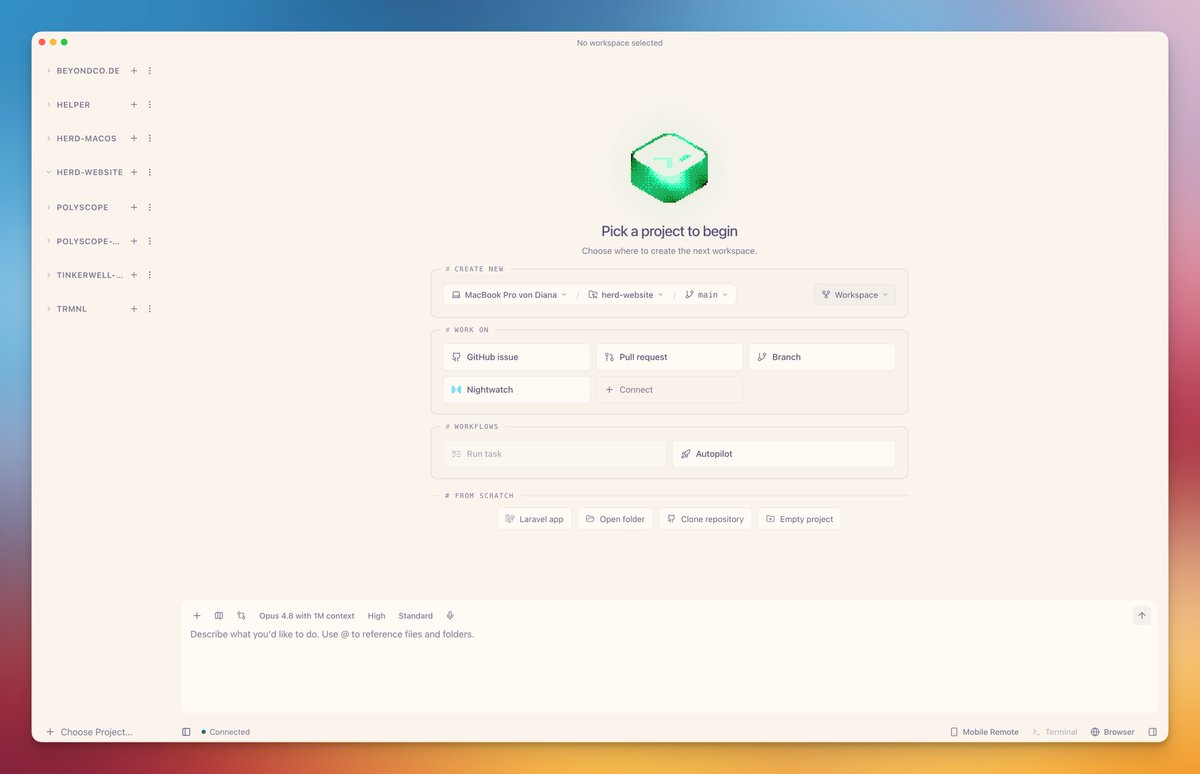Image resolution: width=1200 pixels, height=774 pixels.
Task: Click the Connected status indicator
Action: pyautogui.click(x=225, y=732)
